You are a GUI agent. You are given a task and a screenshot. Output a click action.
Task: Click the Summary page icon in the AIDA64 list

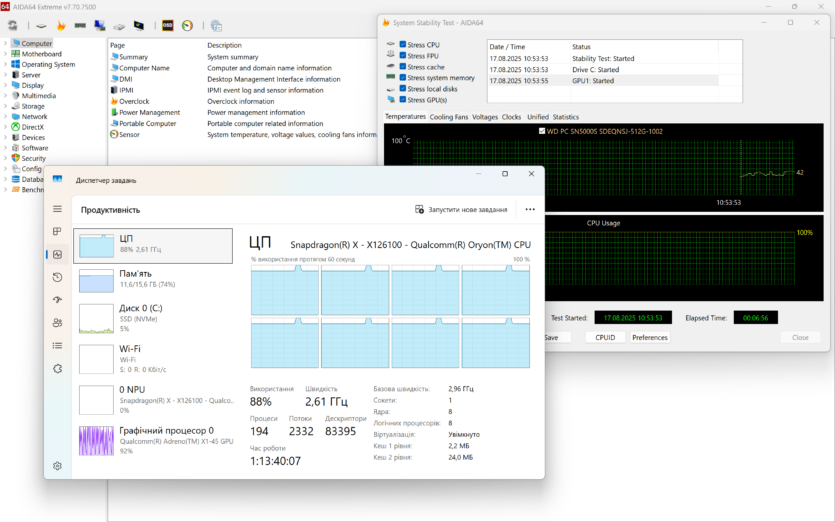(x=114, y=56)
